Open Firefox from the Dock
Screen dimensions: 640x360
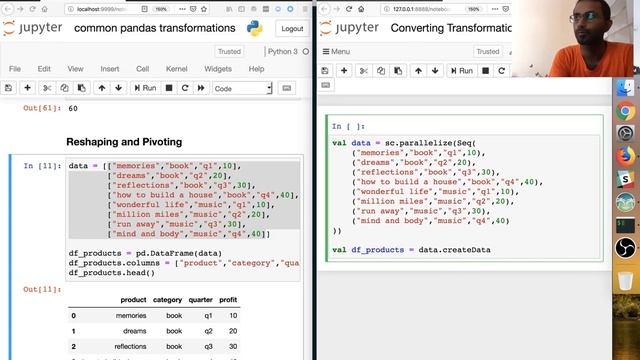(625, 156)
